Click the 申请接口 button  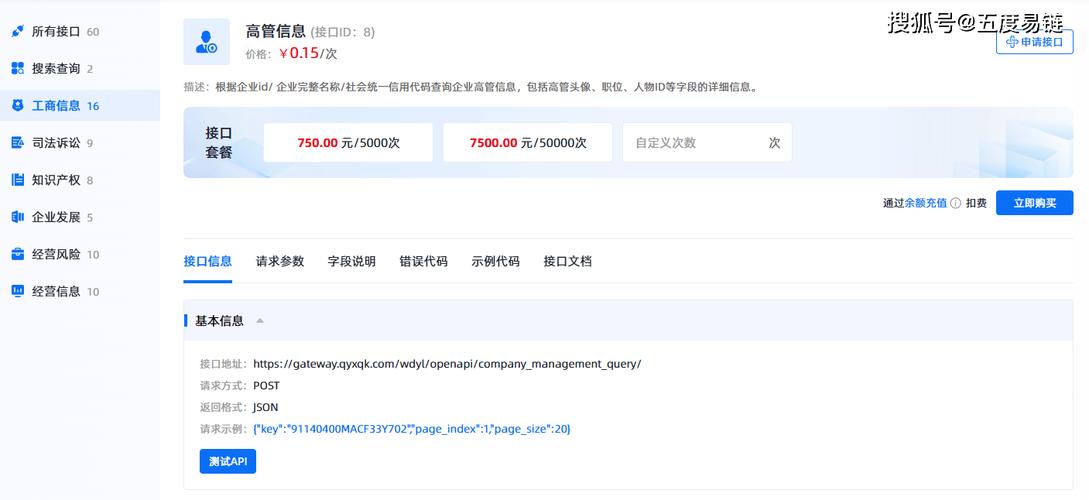click(x=1034, y=42)
